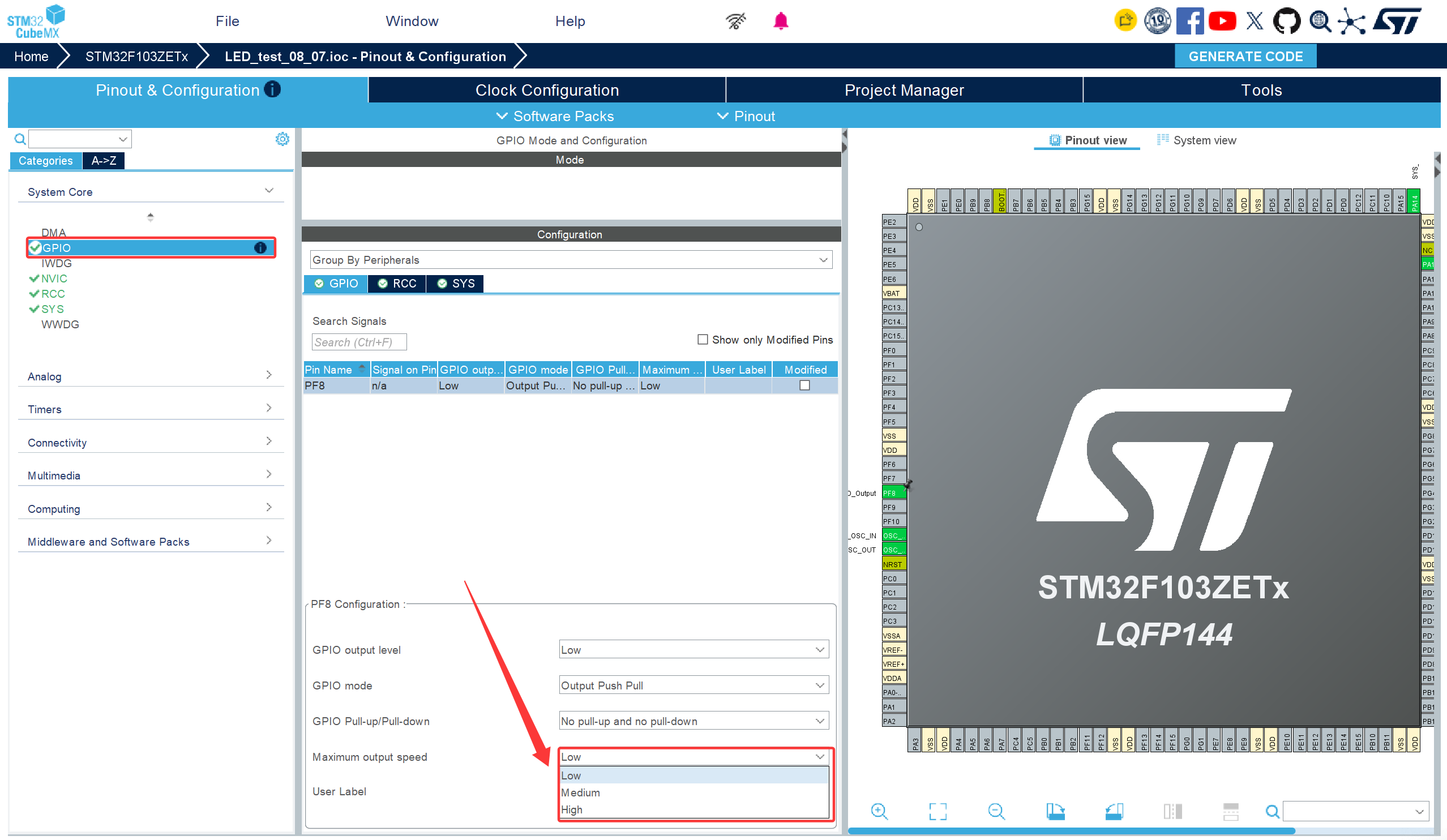
Task: Open the Wiki search globe icon
Action: 1320,21
